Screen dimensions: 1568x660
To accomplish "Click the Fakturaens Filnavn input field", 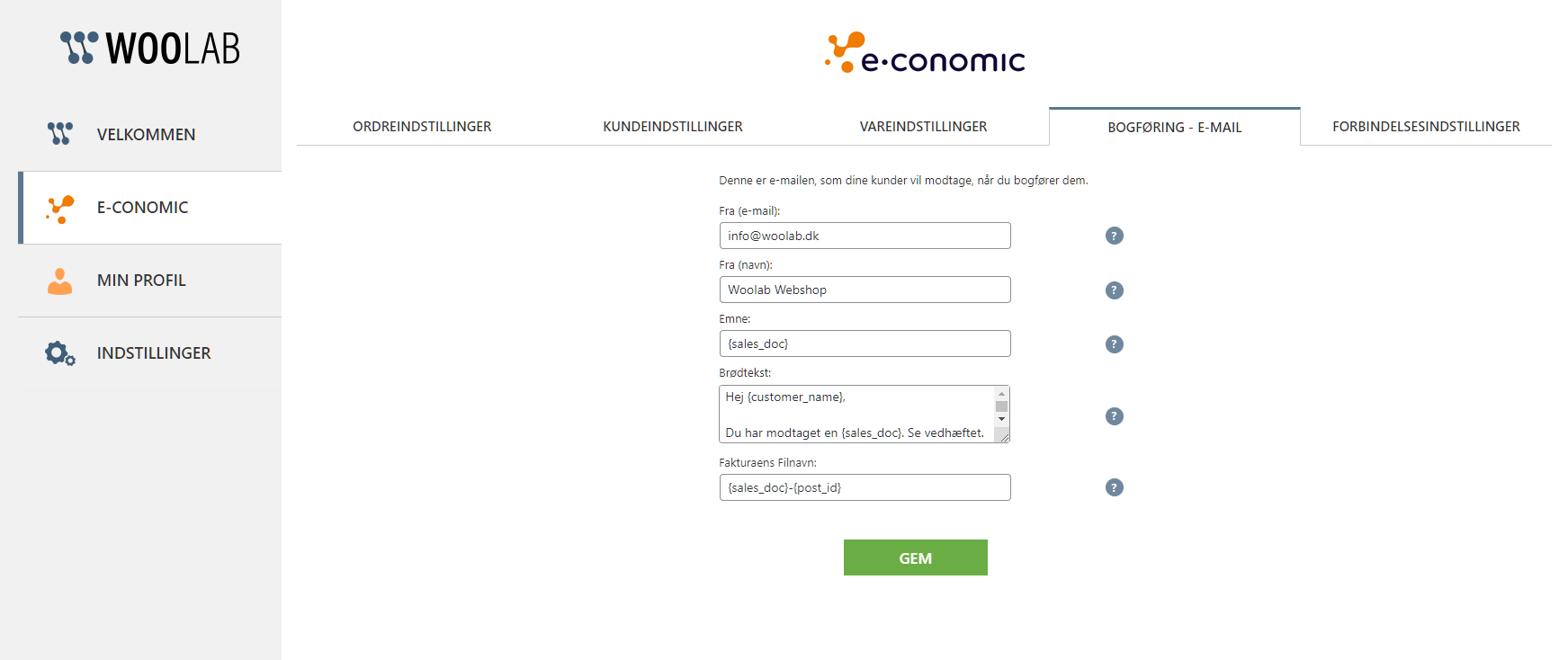I will [865, 487].
